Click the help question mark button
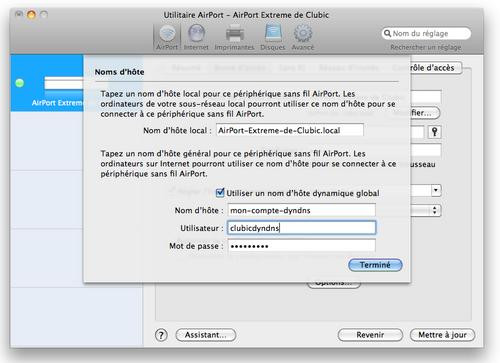 coord(161,335)
